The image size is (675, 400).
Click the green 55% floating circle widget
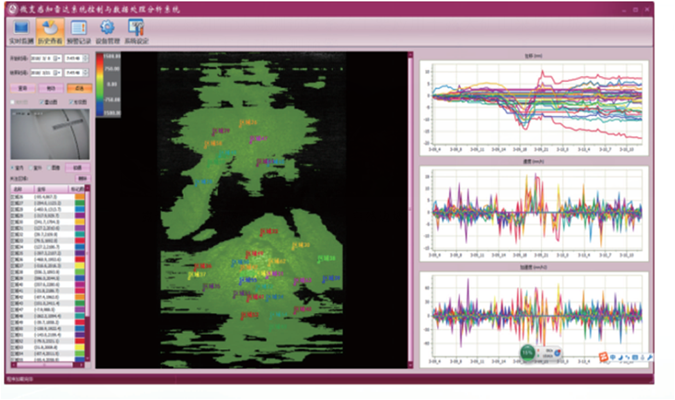coord(527,352)
